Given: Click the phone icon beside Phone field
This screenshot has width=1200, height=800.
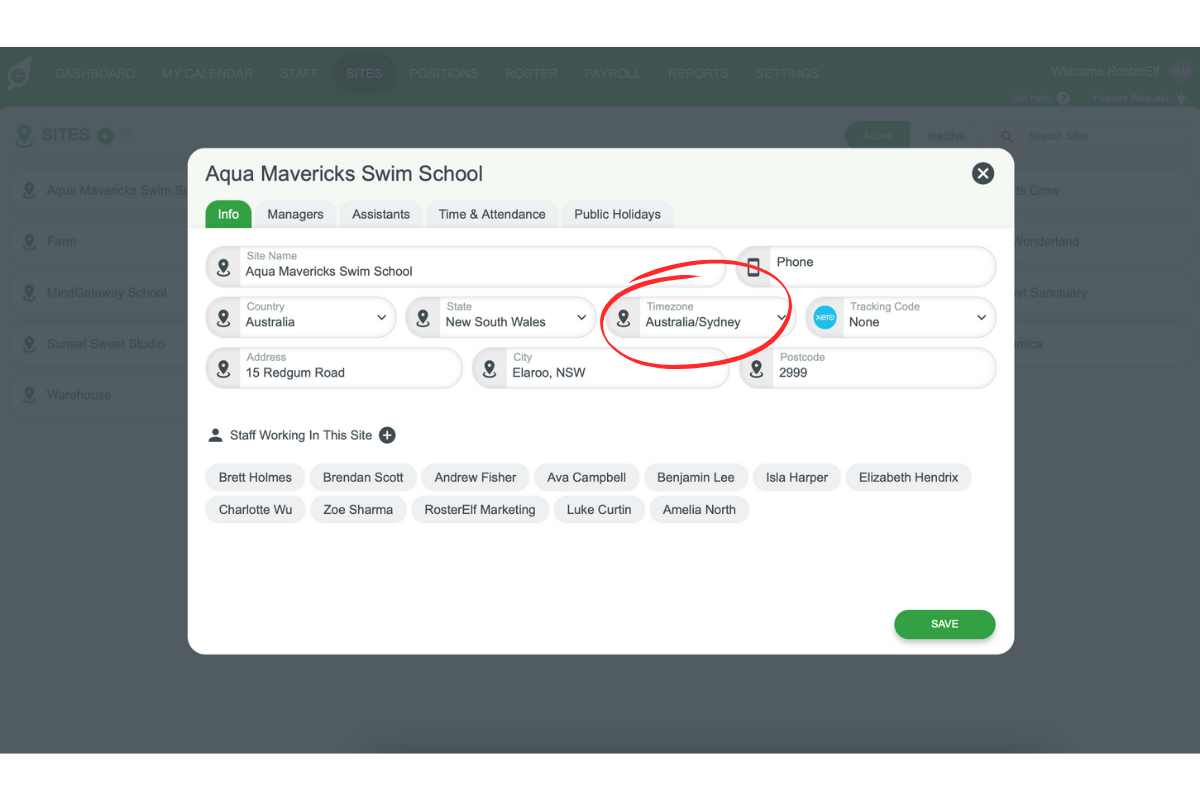Looking at the screenshot, I should [756, 267].
